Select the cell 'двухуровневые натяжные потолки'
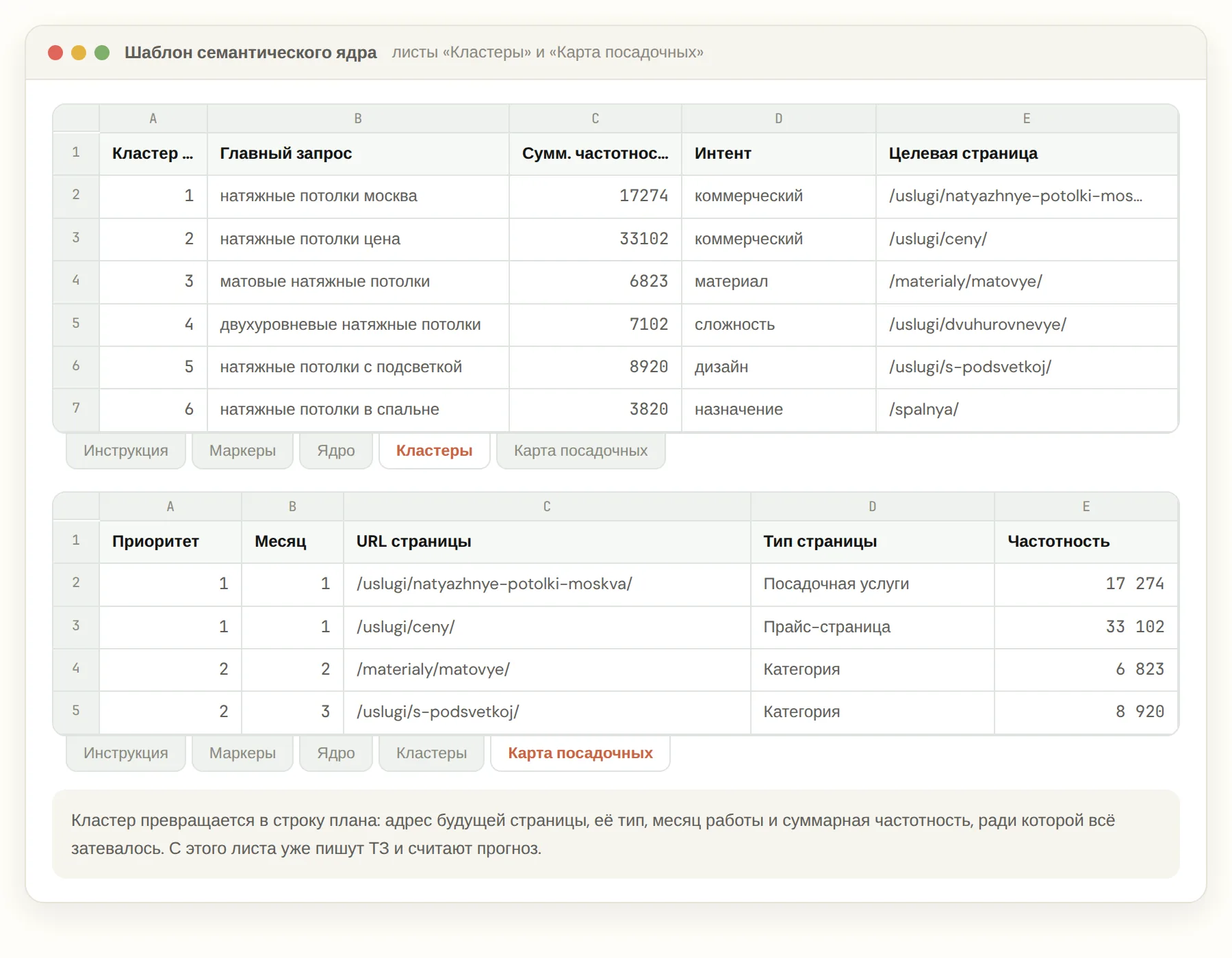Viewport: 1232px width, 958px height. click(x=358, y=325)
